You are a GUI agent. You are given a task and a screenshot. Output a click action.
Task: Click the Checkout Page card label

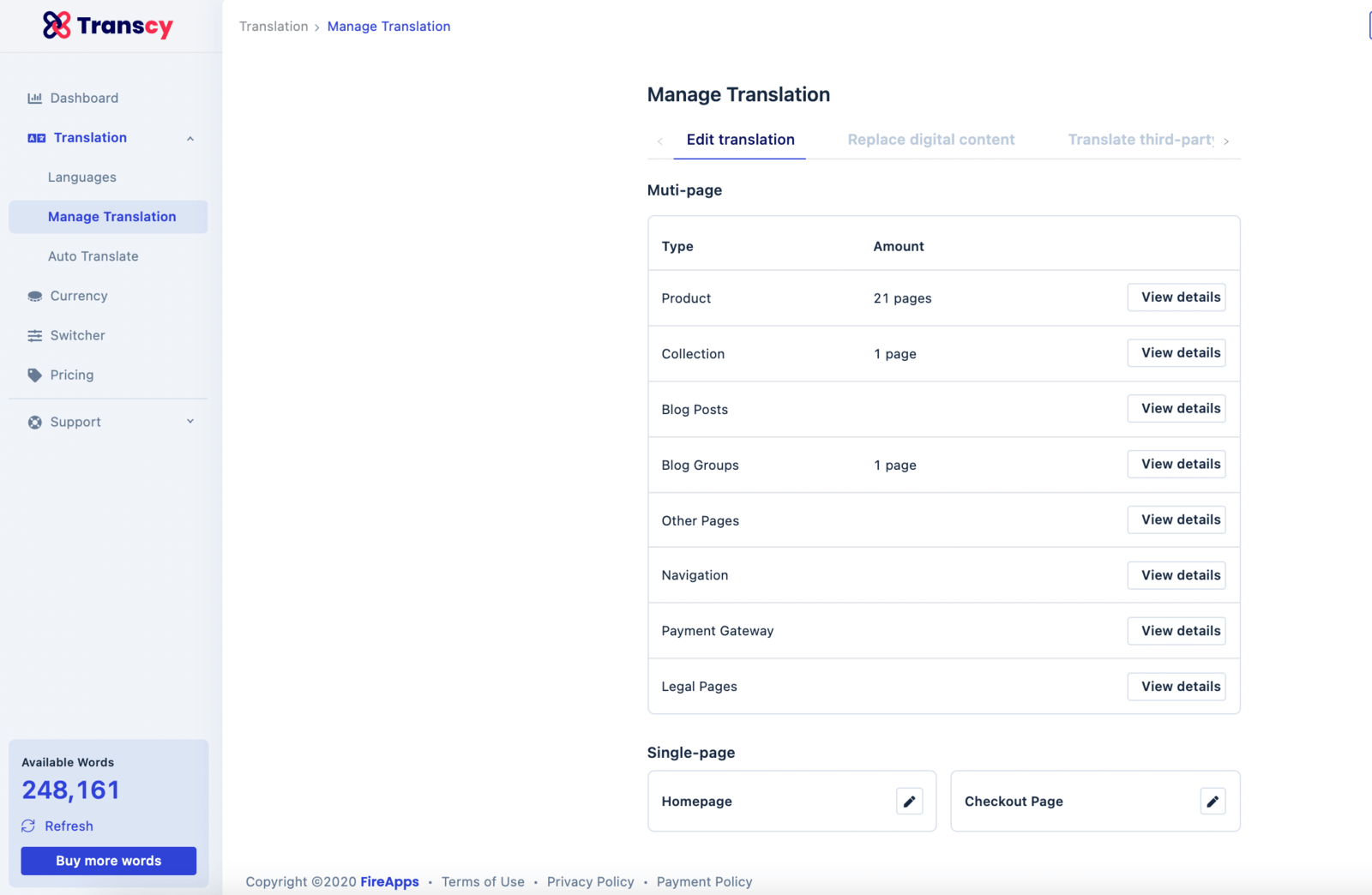[x=1014, y=802]
